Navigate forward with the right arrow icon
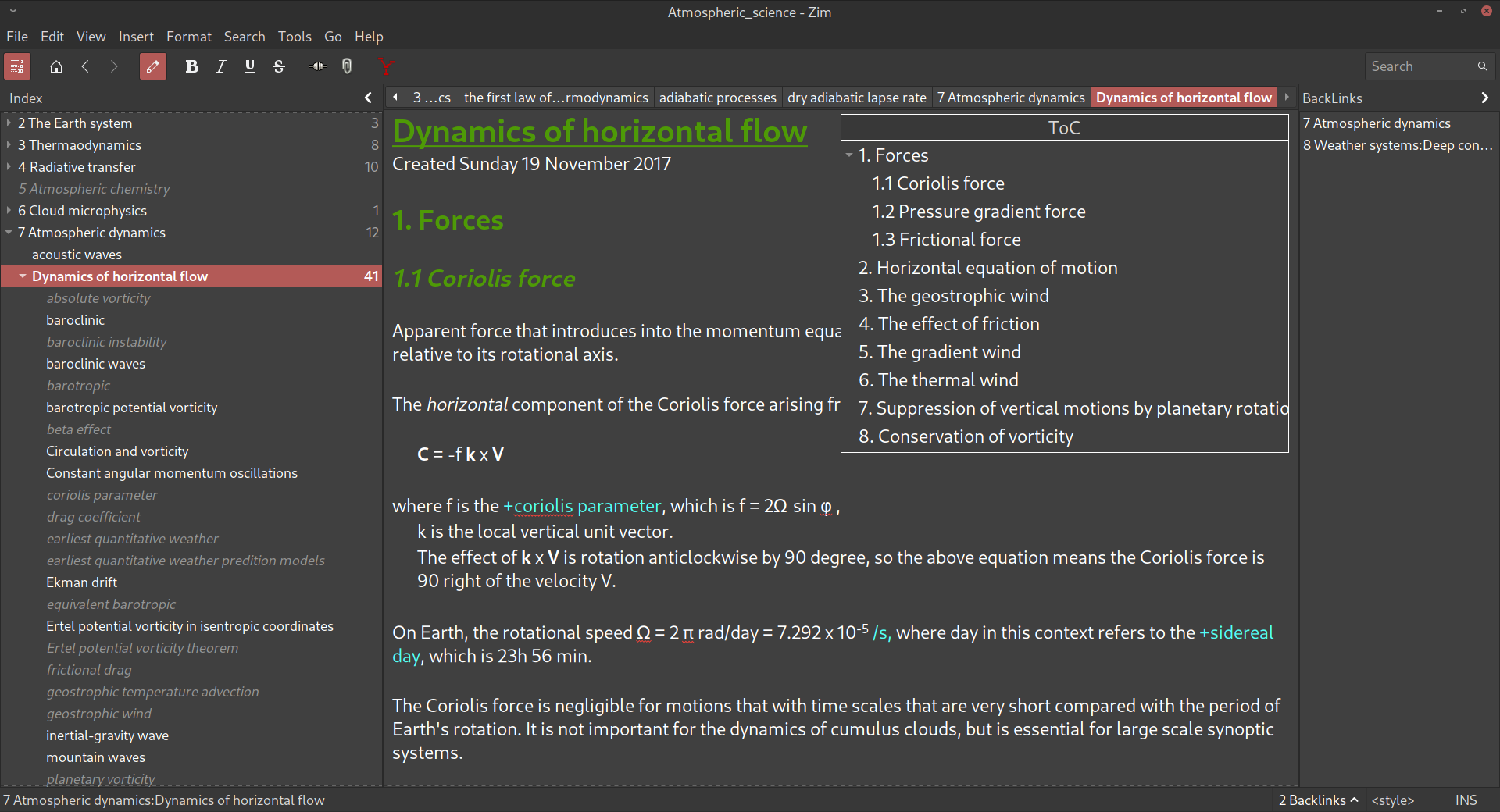 tap(114, 66)
